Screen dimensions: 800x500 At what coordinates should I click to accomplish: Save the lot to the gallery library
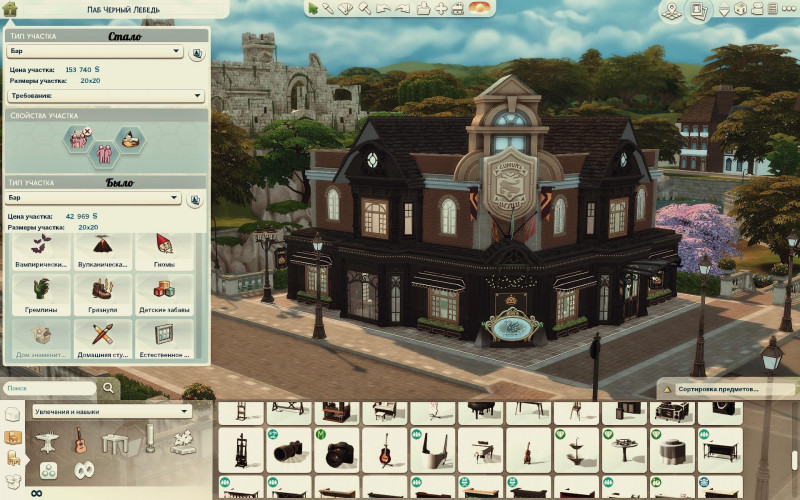pyautogui.click(x=423, y=8)
